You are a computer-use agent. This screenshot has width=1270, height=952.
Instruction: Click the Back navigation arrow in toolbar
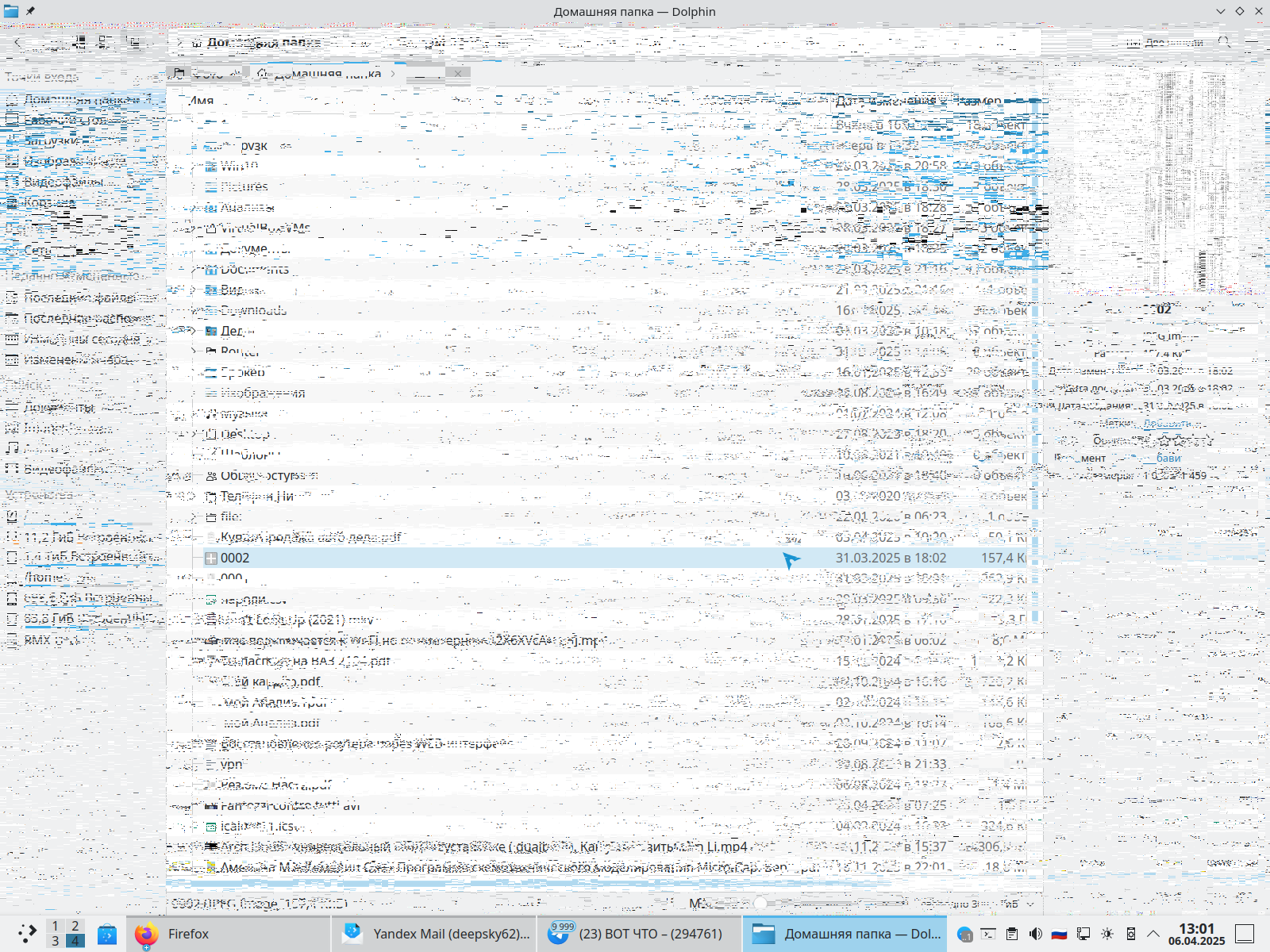[x=17, y=42]
